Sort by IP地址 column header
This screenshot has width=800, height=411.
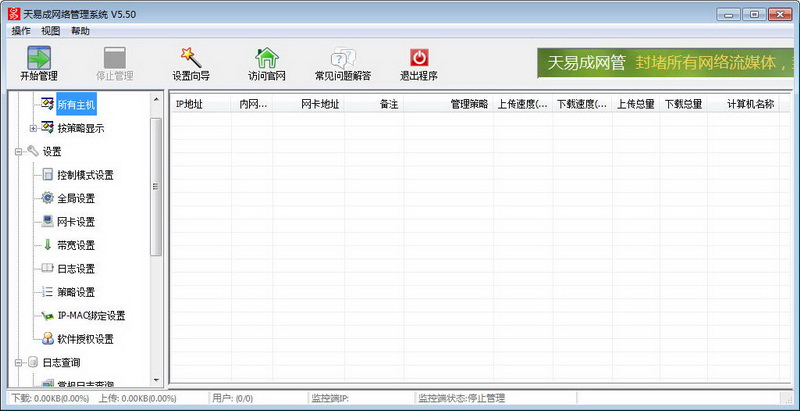point(201,105)
